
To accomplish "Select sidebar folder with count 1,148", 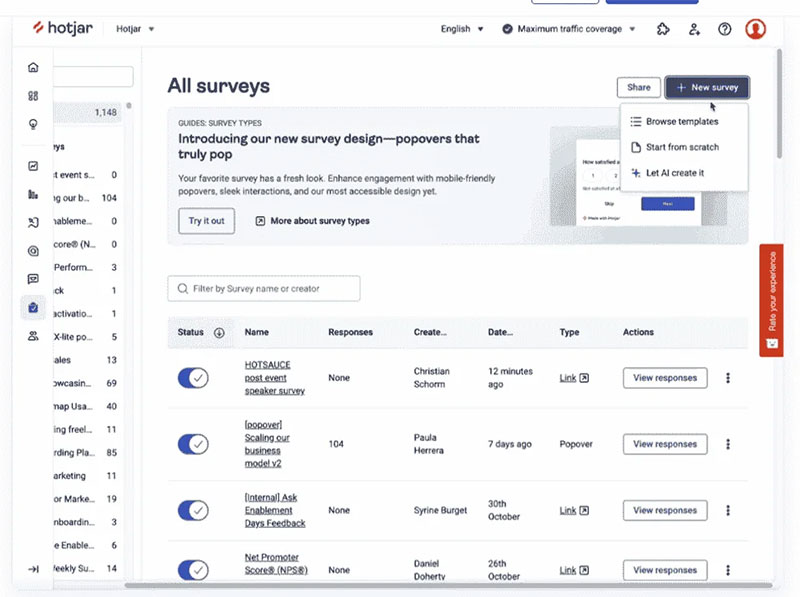I will point(88,112).
